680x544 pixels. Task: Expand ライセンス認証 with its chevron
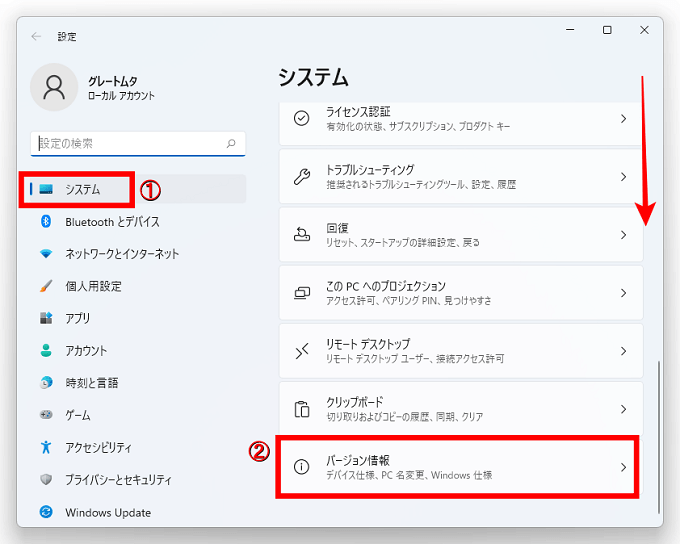624,118
